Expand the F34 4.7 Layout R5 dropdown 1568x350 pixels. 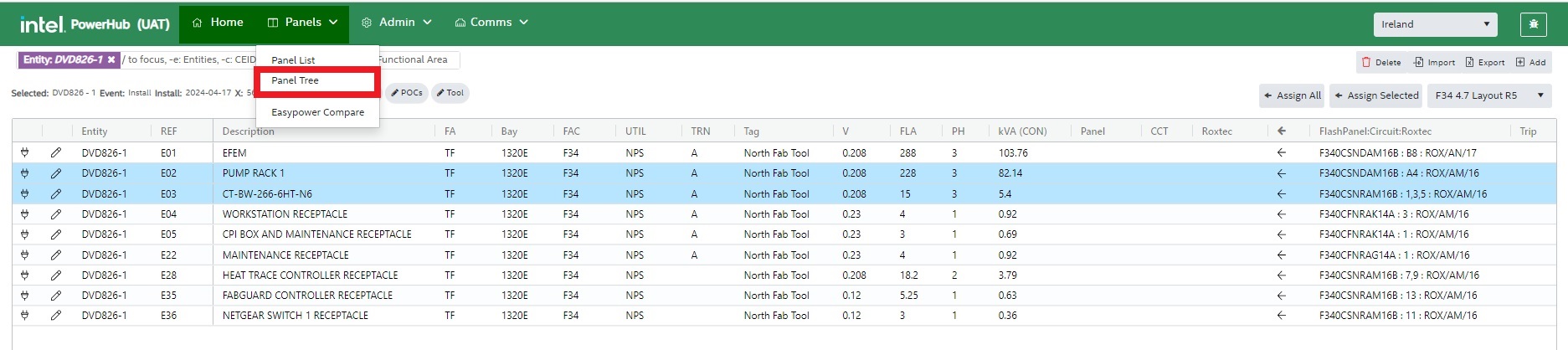coord(1488,95)
